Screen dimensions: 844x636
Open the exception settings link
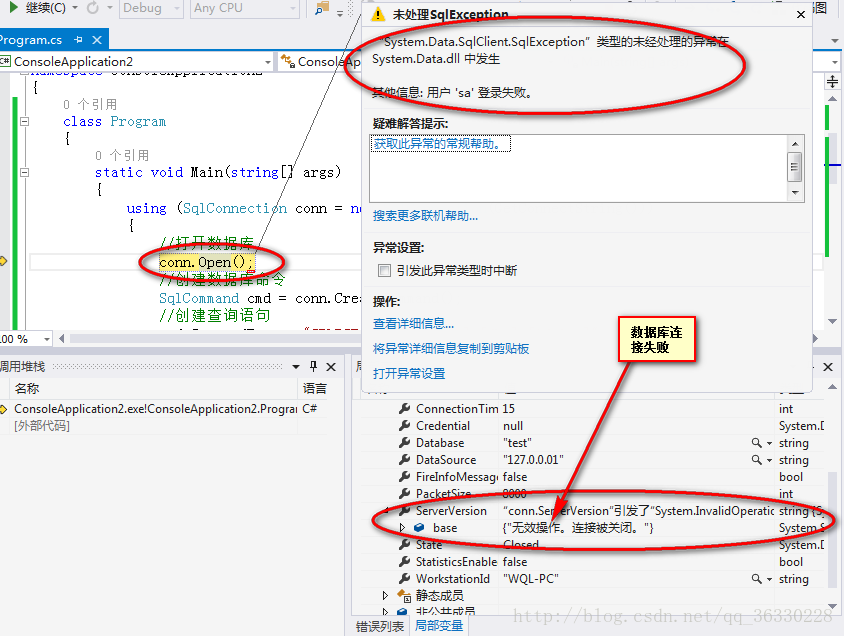(x=409, y=373)
